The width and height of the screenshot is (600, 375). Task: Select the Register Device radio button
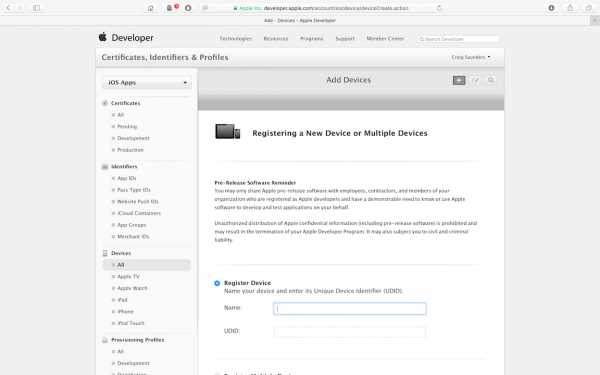(x=217, y=283)
